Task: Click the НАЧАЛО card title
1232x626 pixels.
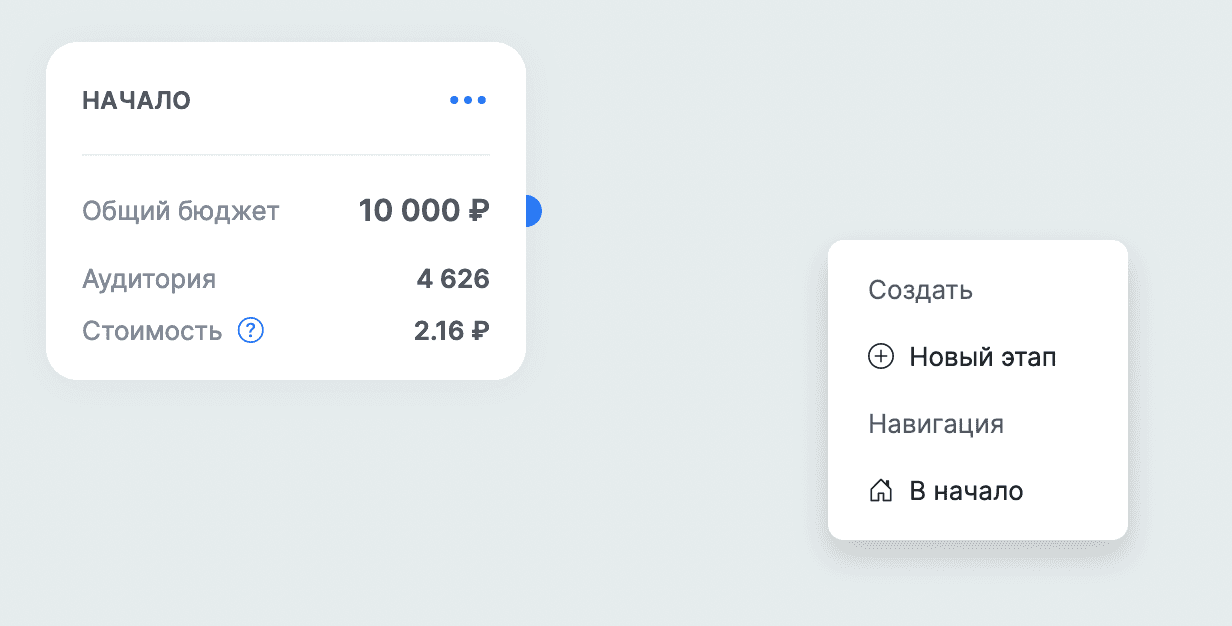Action: coord(136,100)
